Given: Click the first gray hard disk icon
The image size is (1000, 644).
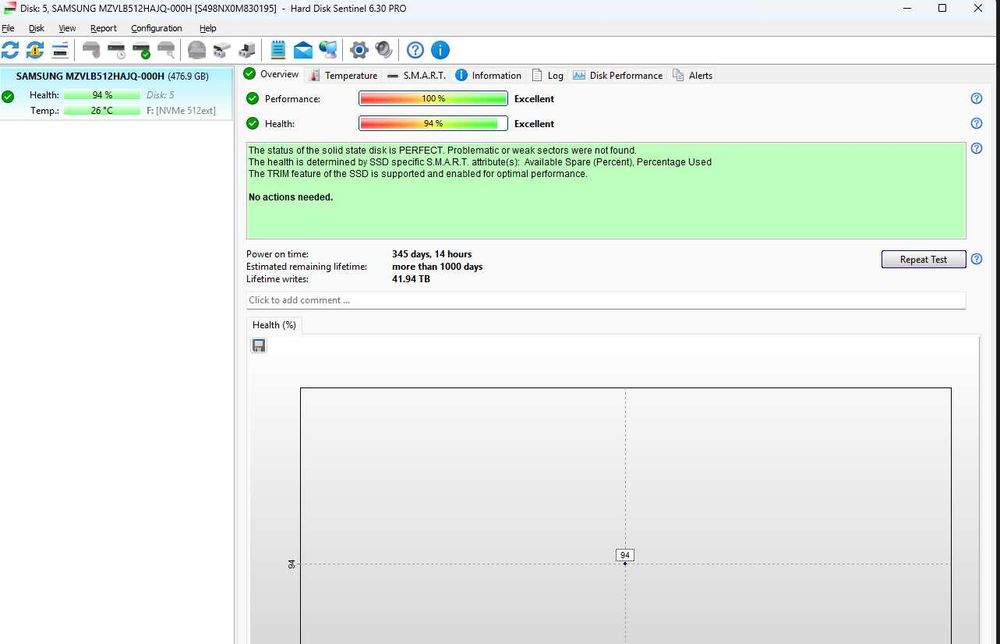Looking at the screenshot, I should pos(91,50).
